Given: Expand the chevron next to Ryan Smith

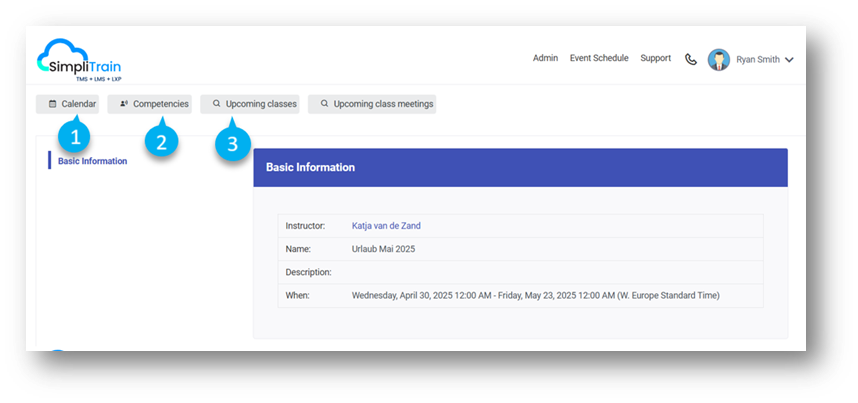Looking at the screenshot, I should coord(789,60).
